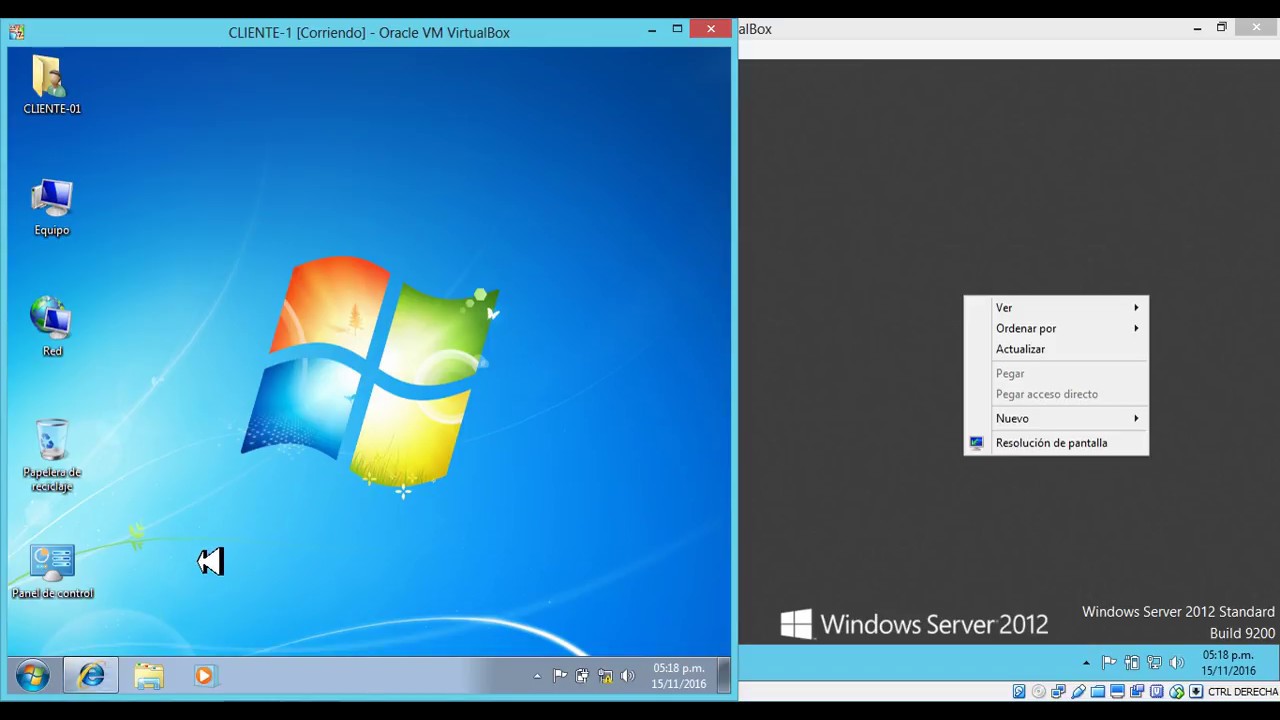Click VirtualBox display status icon
The image size is (1280, 720).
point(1118,691)
